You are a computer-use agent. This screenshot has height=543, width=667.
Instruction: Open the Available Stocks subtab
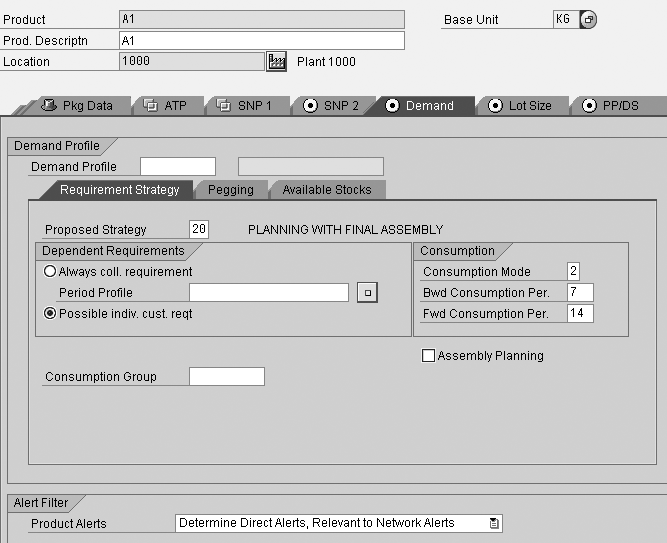click(x=327, y=190)
